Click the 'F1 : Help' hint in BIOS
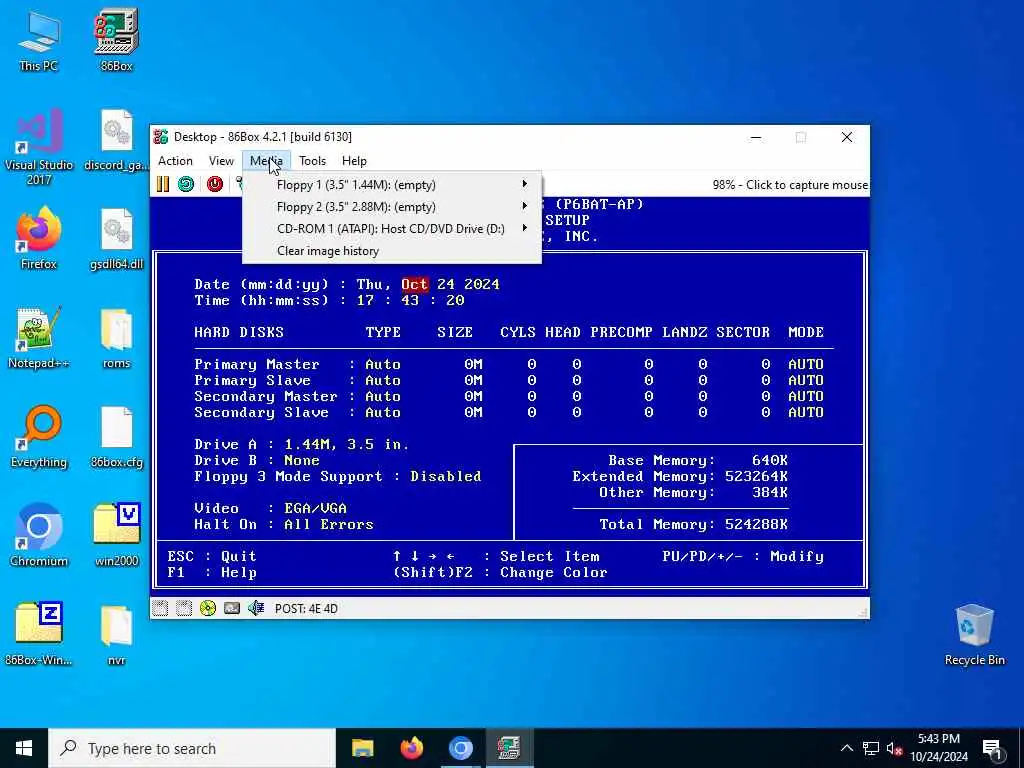 tap(212, 572)
